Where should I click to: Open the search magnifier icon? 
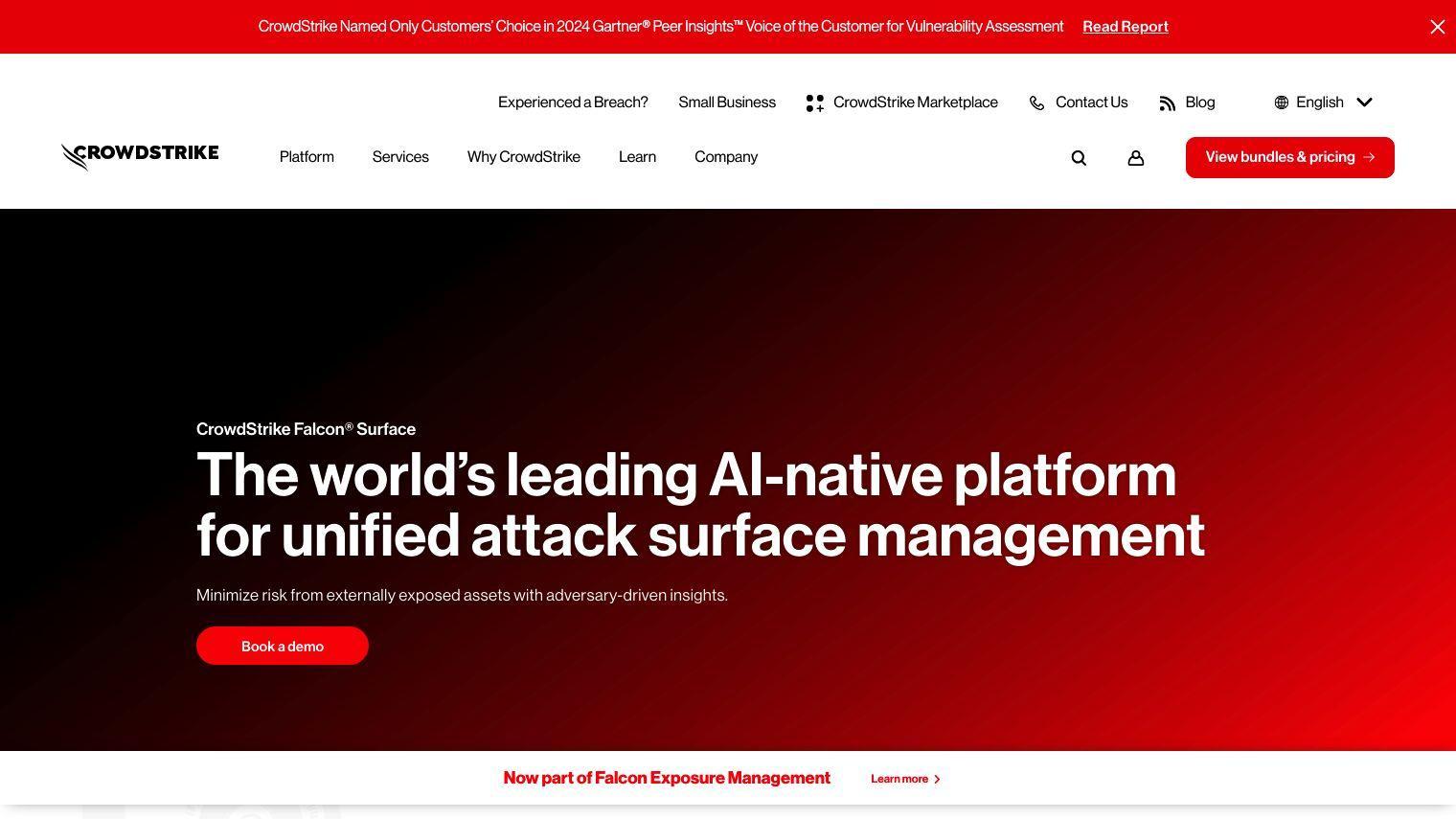click(1079, 158)
